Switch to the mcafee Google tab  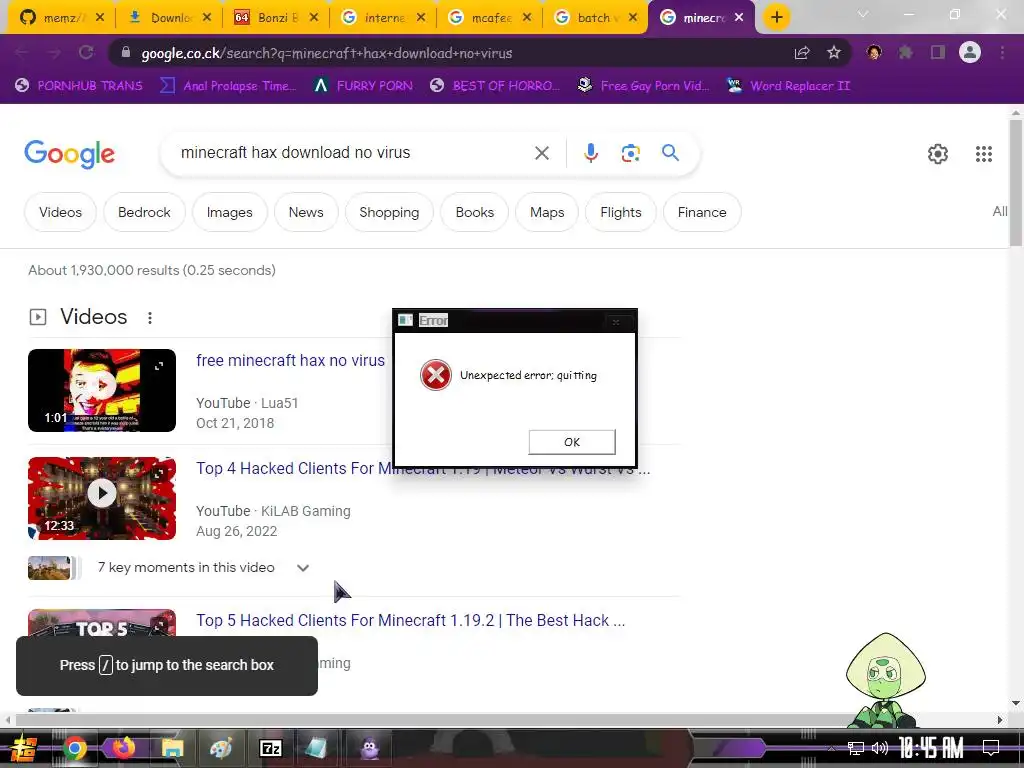490,18
